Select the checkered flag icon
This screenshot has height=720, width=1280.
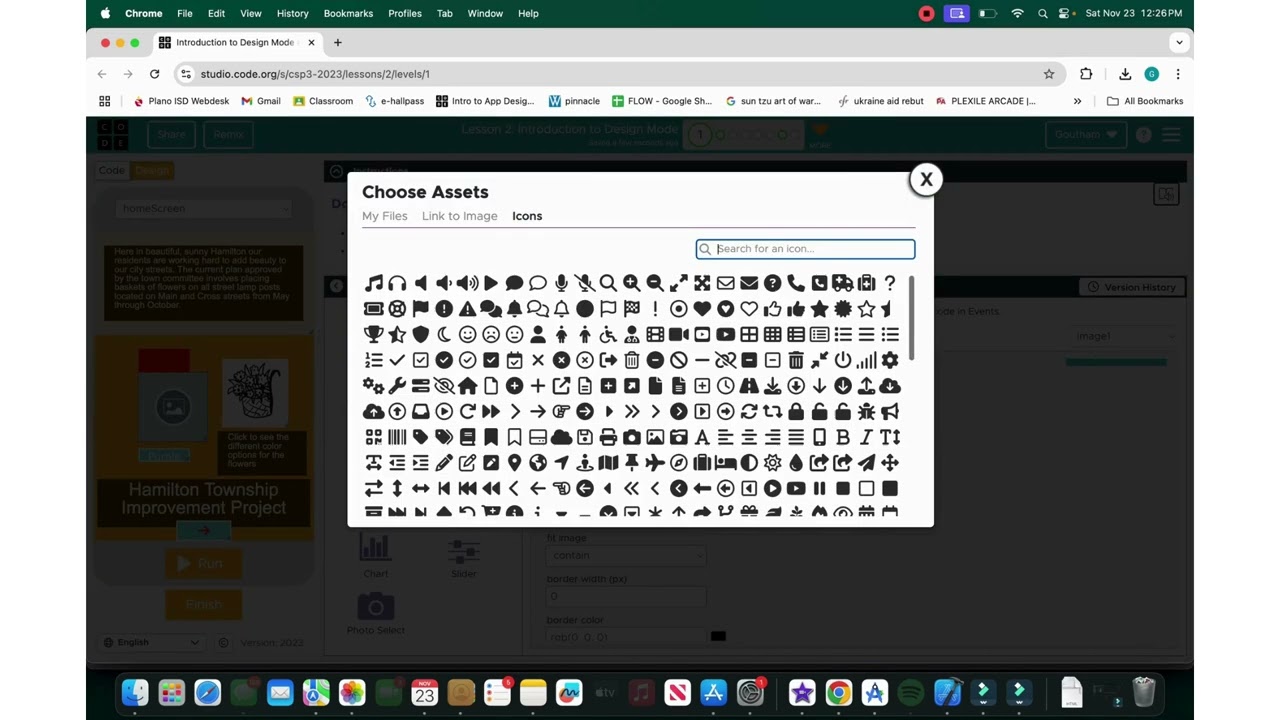[632, 309]
